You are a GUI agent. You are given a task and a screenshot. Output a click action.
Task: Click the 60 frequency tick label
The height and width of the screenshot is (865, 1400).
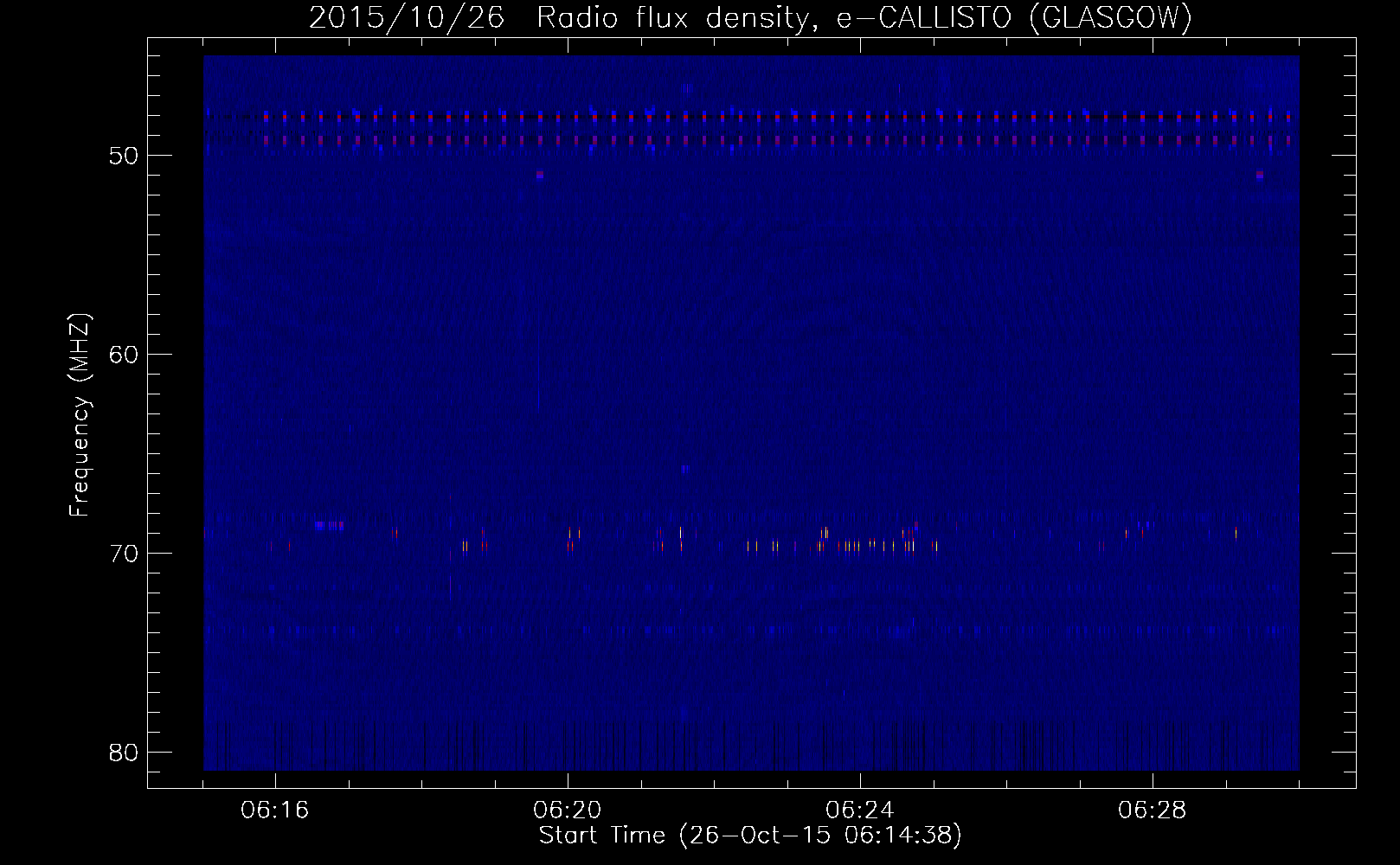pos(125,356)
